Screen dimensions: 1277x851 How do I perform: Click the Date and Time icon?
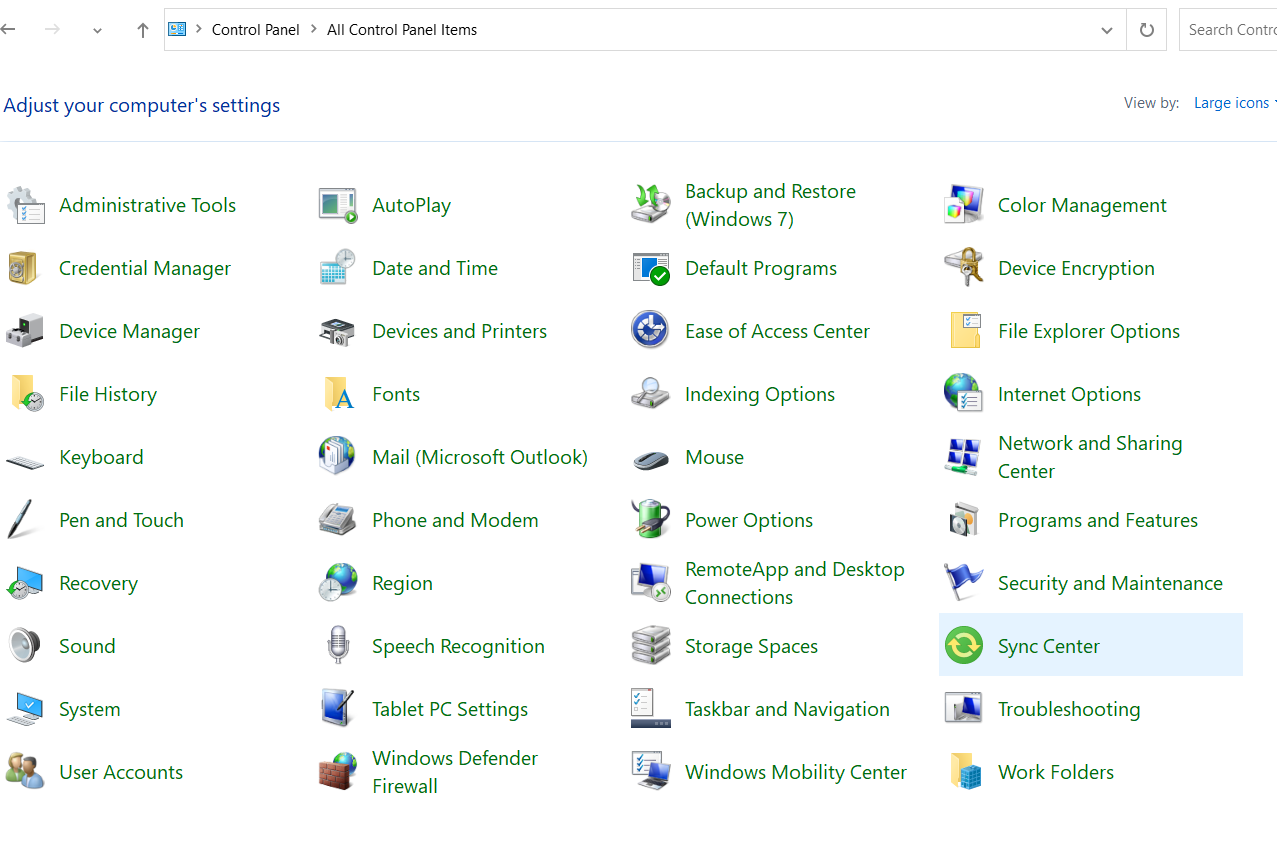[x=338, y=268]
